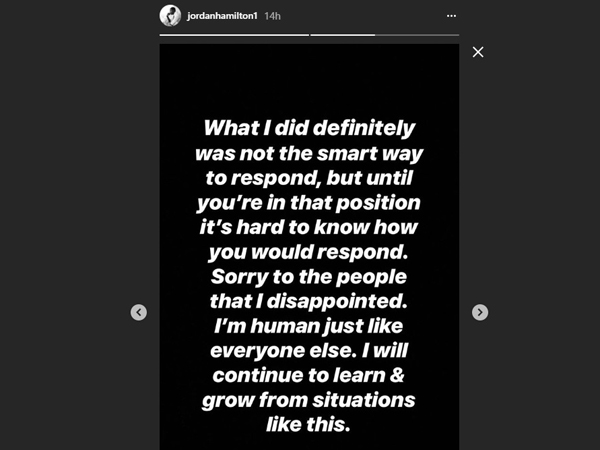Close the story viewer with the X
This screenshot has width=600, height=450.
click(478, 52)
